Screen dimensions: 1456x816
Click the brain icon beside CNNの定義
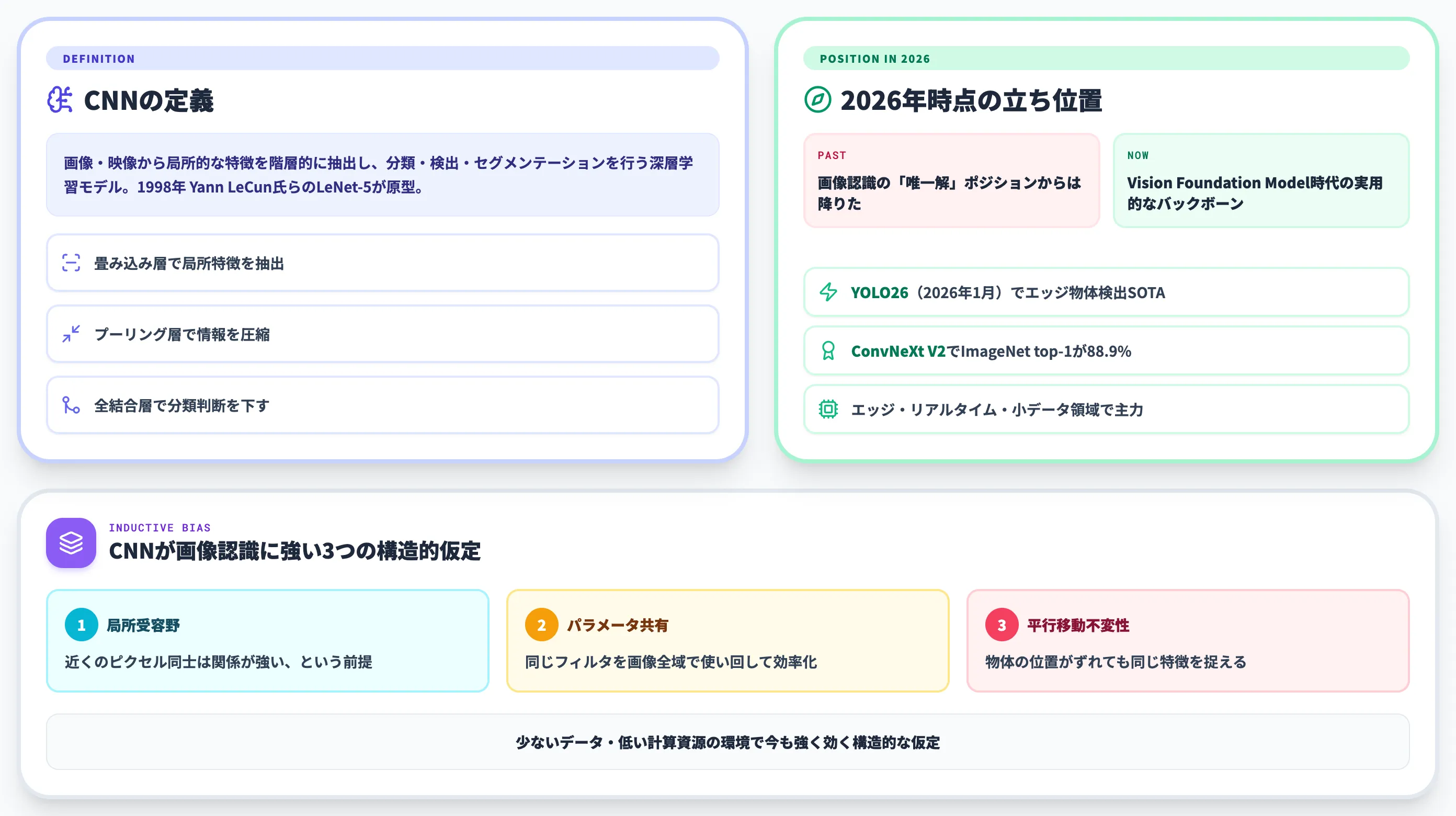pyautogui.click(x=60, y=100)
